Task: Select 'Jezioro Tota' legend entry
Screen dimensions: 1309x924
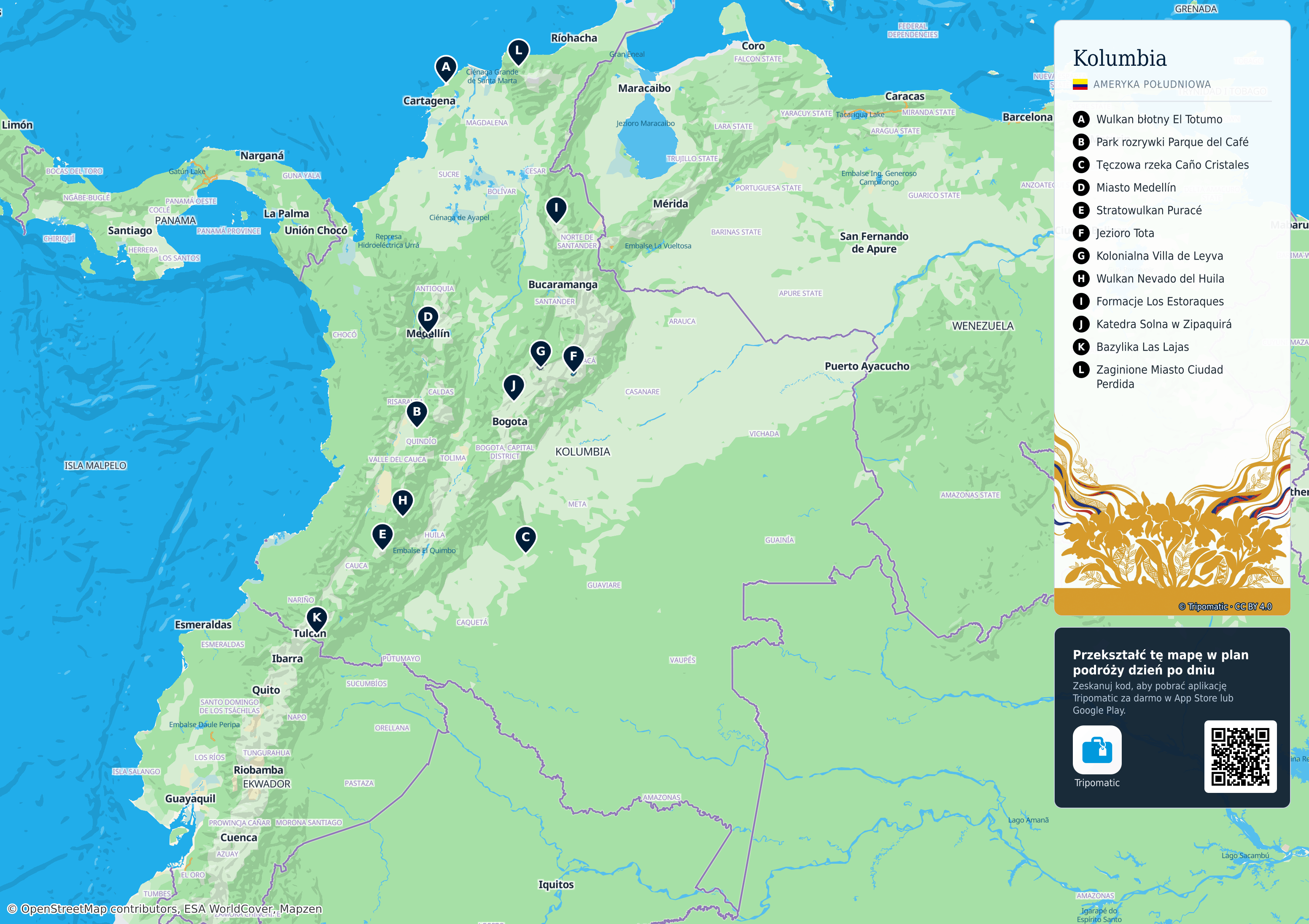Action: [x=1125, y=233]
